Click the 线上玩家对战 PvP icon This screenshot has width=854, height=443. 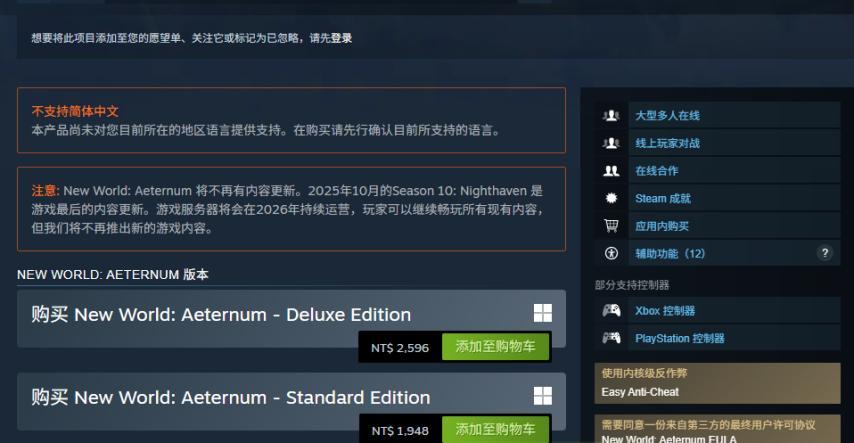pos(611,143)
